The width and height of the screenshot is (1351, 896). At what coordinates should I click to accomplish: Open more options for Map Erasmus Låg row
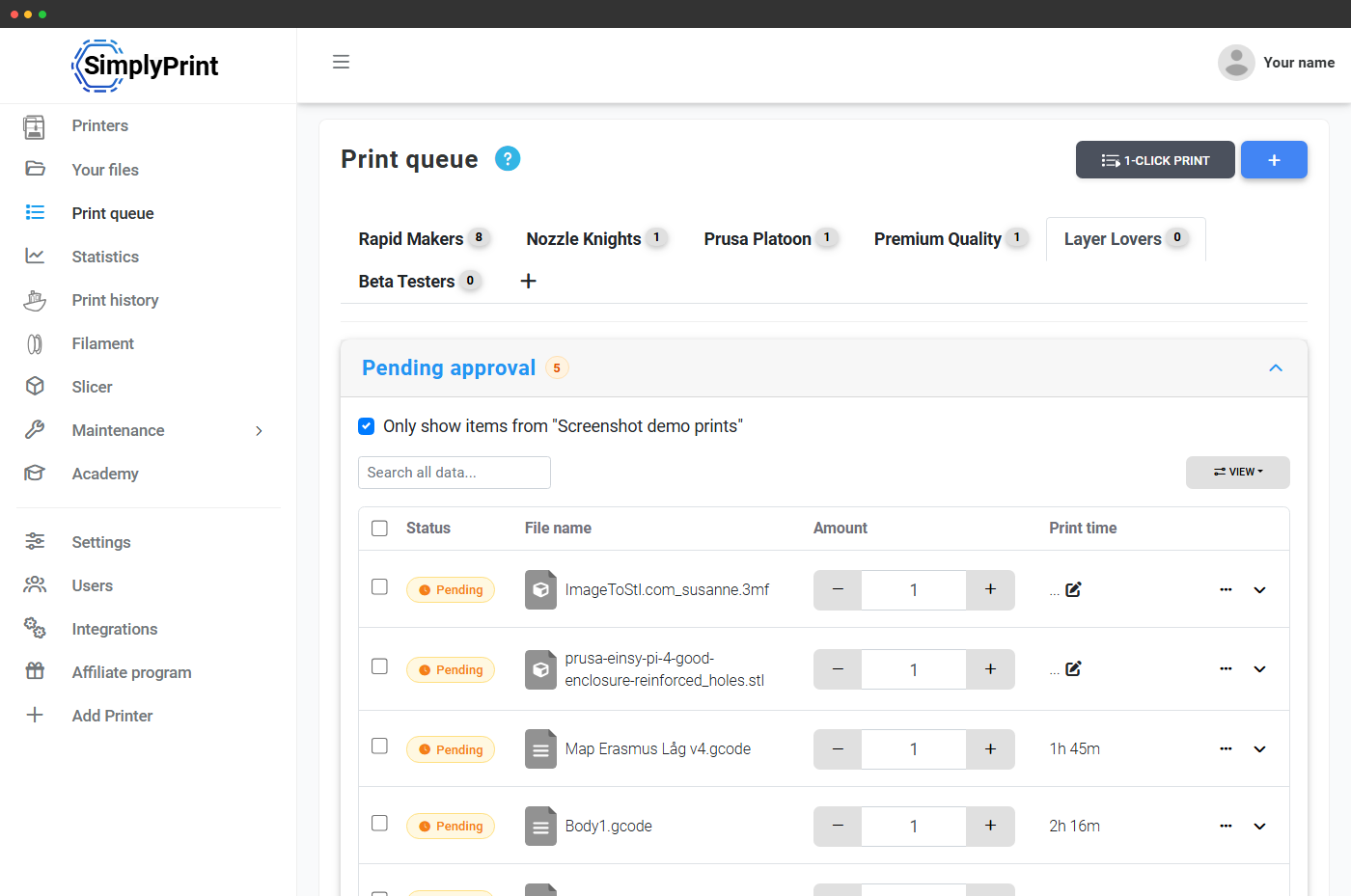1226,748
